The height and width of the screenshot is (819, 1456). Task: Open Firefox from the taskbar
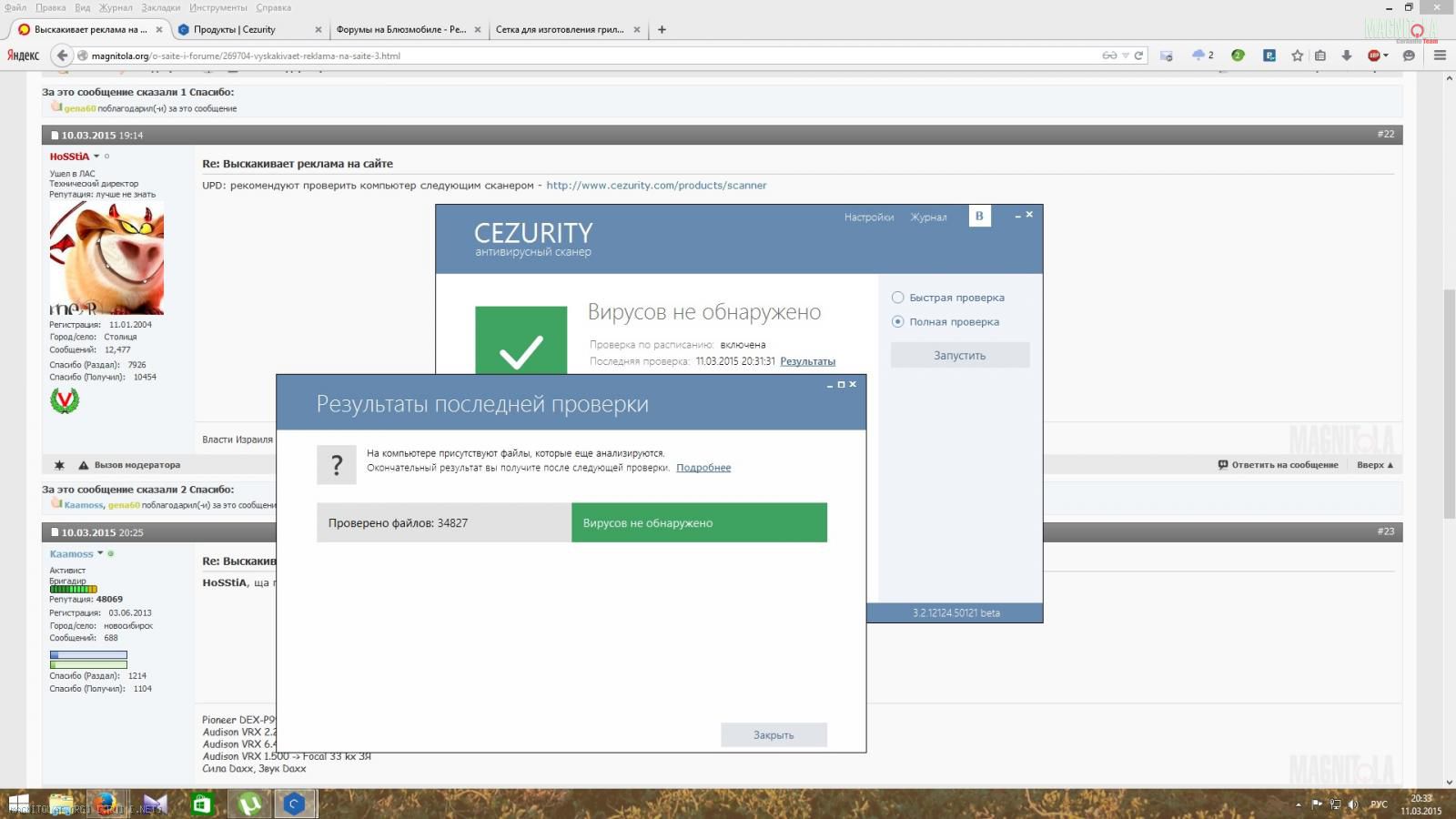(x=106, y=804)
